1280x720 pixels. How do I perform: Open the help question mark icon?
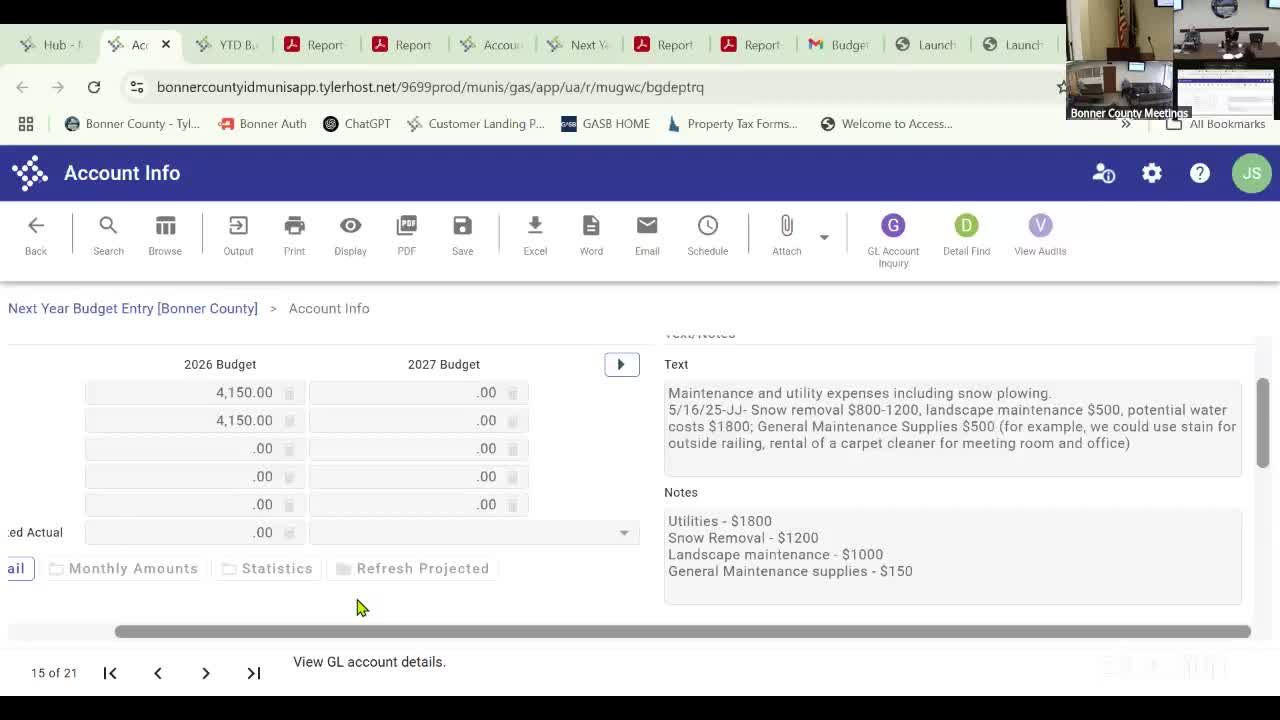coord(1200,173)
